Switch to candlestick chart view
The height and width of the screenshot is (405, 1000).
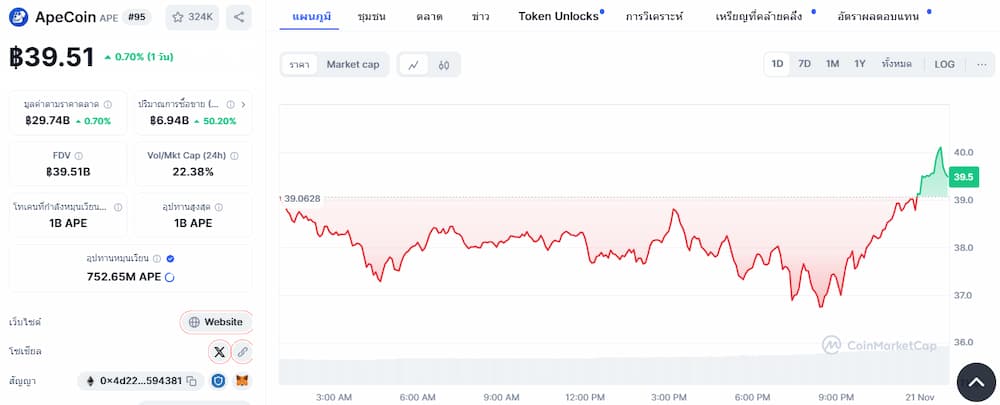(444, 64)
